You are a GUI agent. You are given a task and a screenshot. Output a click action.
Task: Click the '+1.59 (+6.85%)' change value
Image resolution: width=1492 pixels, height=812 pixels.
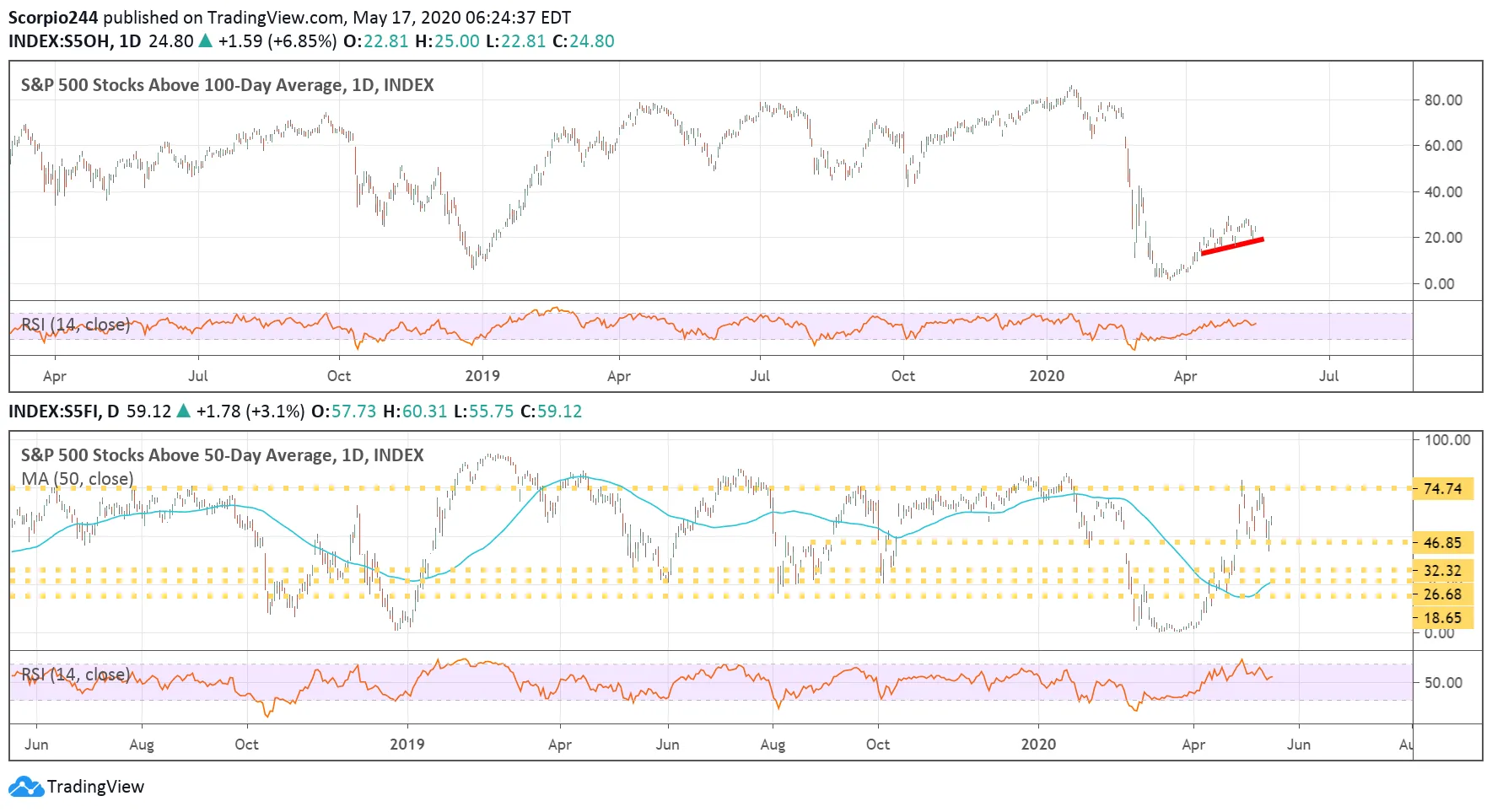(277, 40)
